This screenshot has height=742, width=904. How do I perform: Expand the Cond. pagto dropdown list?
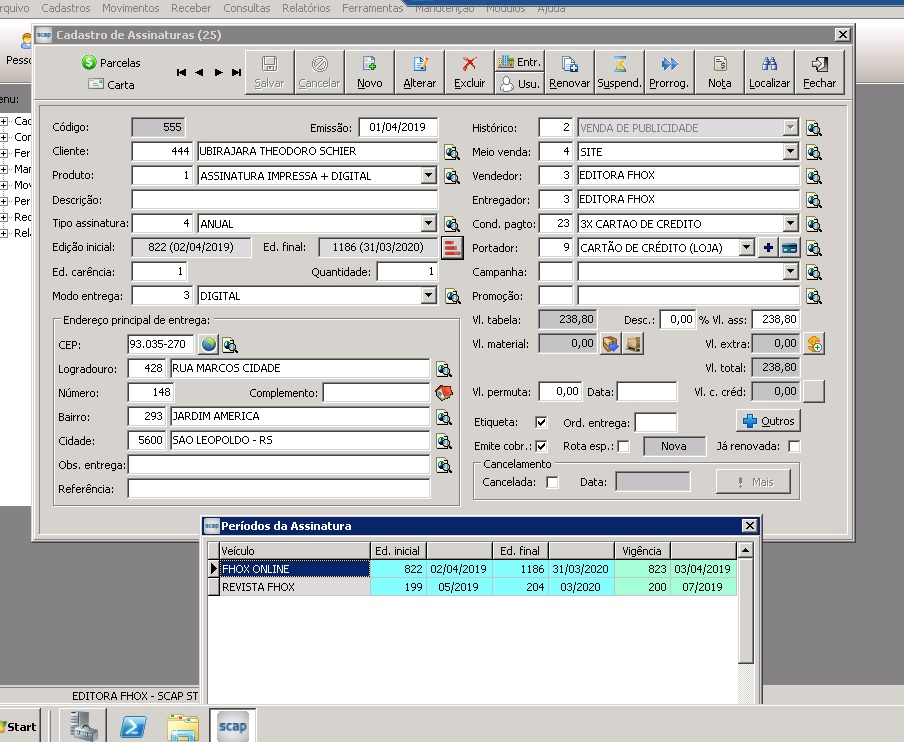(790, 223)
